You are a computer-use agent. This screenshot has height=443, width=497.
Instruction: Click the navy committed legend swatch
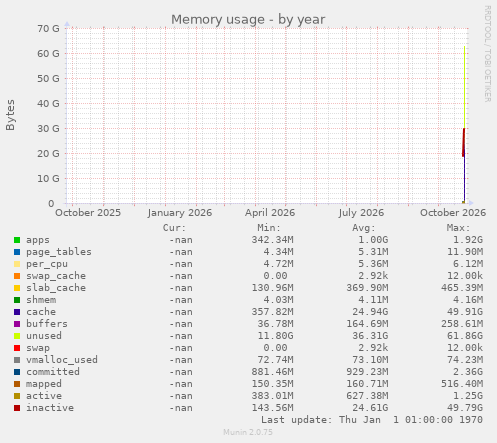pos(17,372)
